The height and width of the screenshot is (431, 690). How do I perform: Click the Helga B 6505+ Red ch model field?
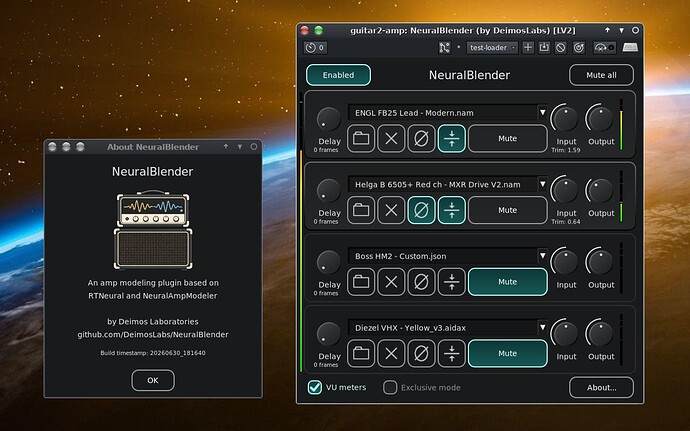(x=442, y=184)
